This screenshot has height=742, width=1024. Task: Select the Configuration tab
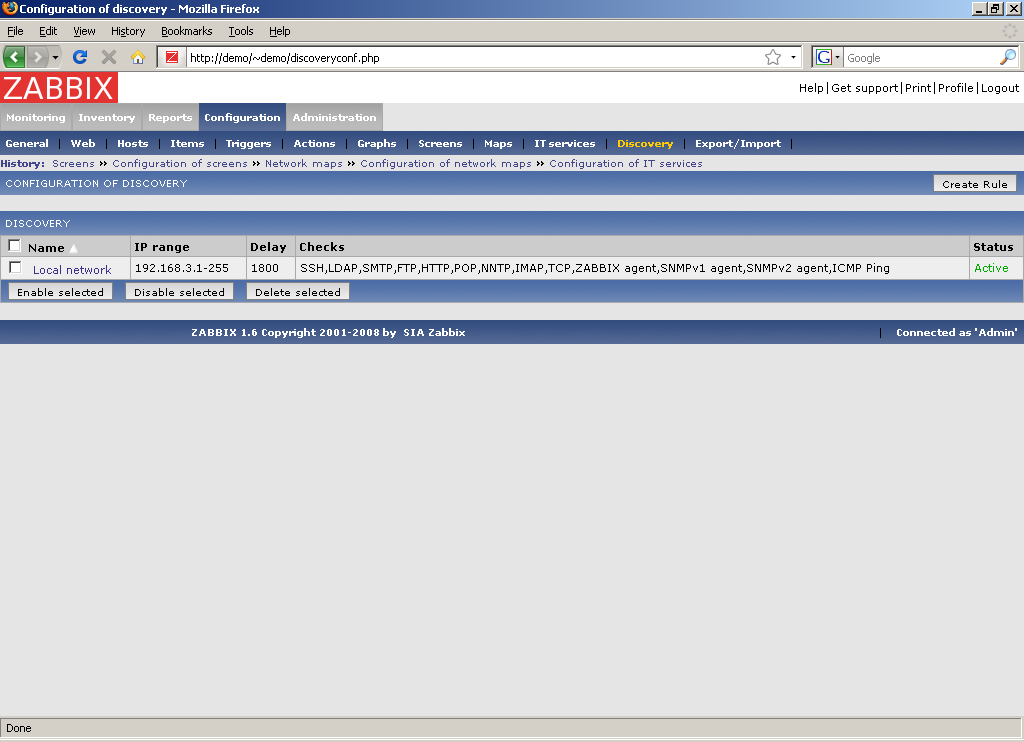242,118
